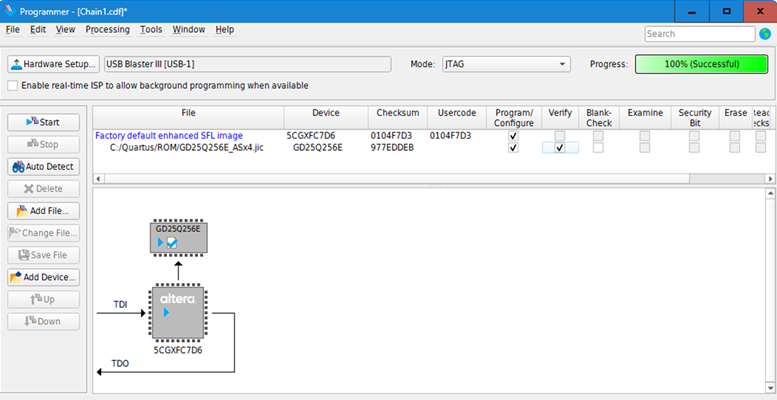Open the Window menu
The width and height of the screenshot is (777, 400).
[188, 30]
